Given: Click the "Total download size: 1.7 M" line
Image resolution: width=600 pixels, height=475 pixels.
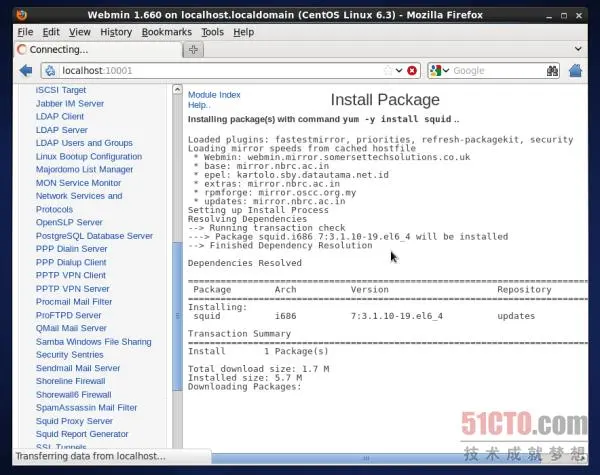Looking at the screenshot, I should tap(258, 369).
